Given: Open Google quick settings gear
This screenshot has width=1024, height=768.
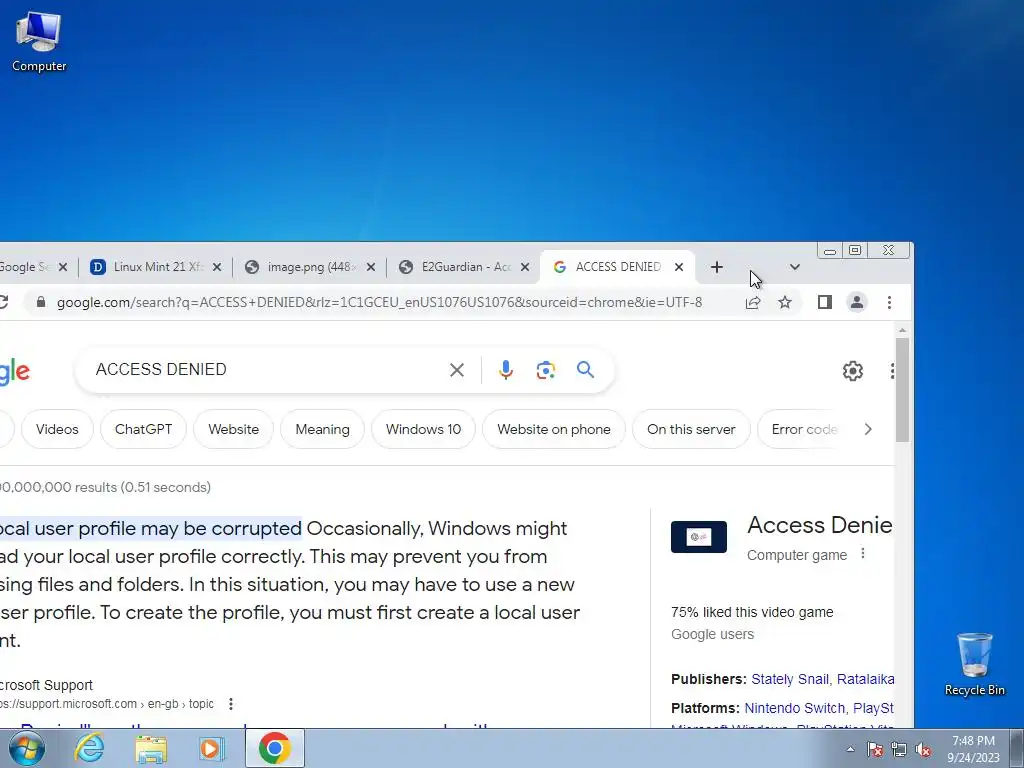Looking at the screenshot, I should [852, 371].
